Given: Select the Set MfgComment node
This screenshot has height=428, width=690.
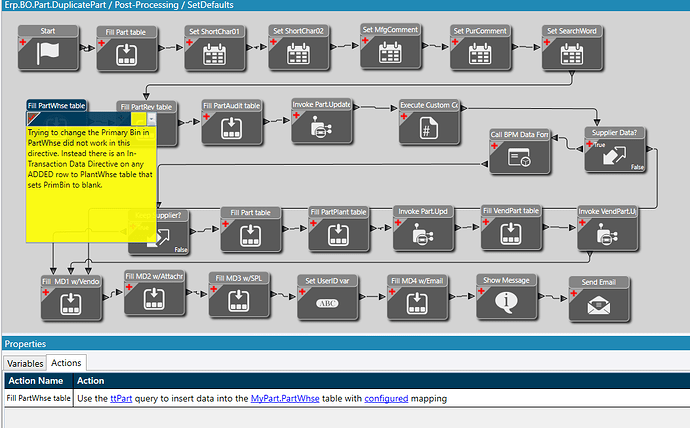Looking at the screenshot, I should tap(390, 46).
